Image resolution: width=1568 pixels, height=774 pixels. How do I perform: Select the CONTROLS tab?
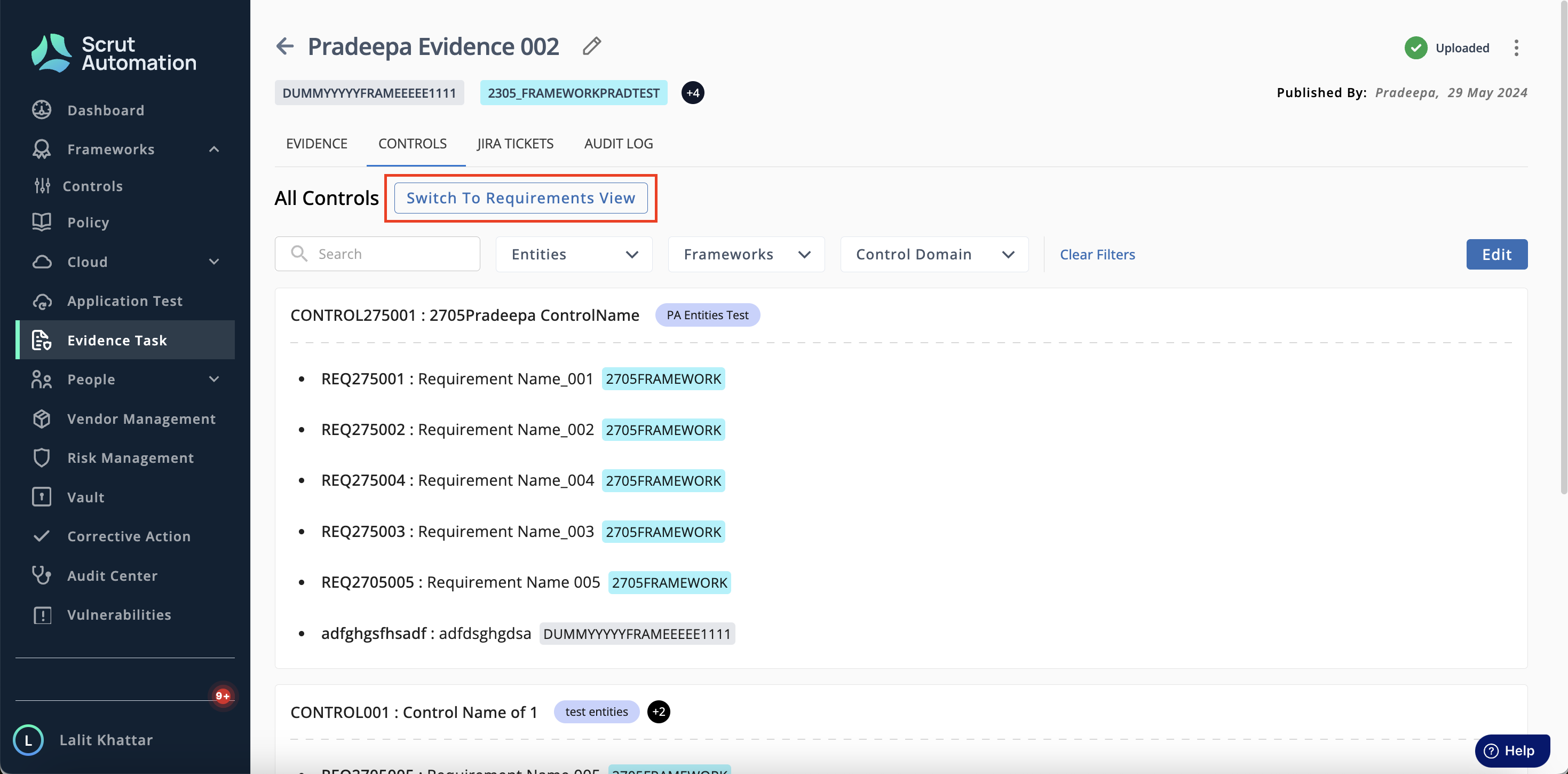413,144
